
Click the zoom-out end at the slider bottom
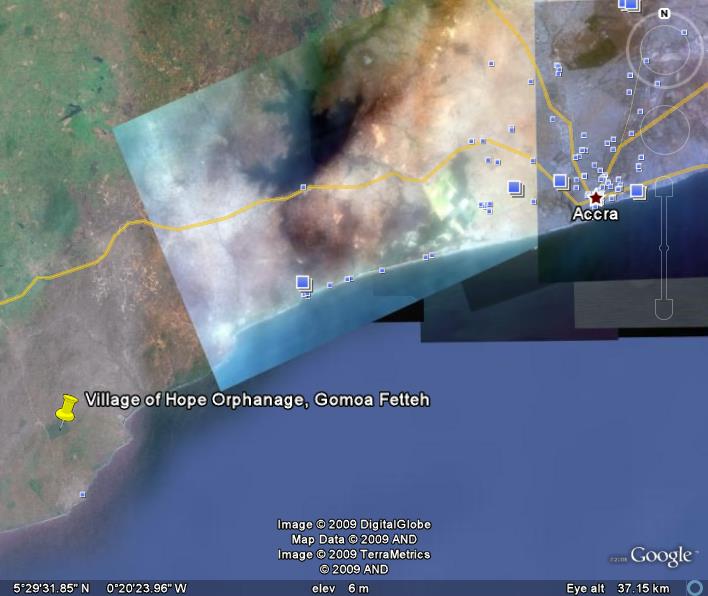(663, 307)
